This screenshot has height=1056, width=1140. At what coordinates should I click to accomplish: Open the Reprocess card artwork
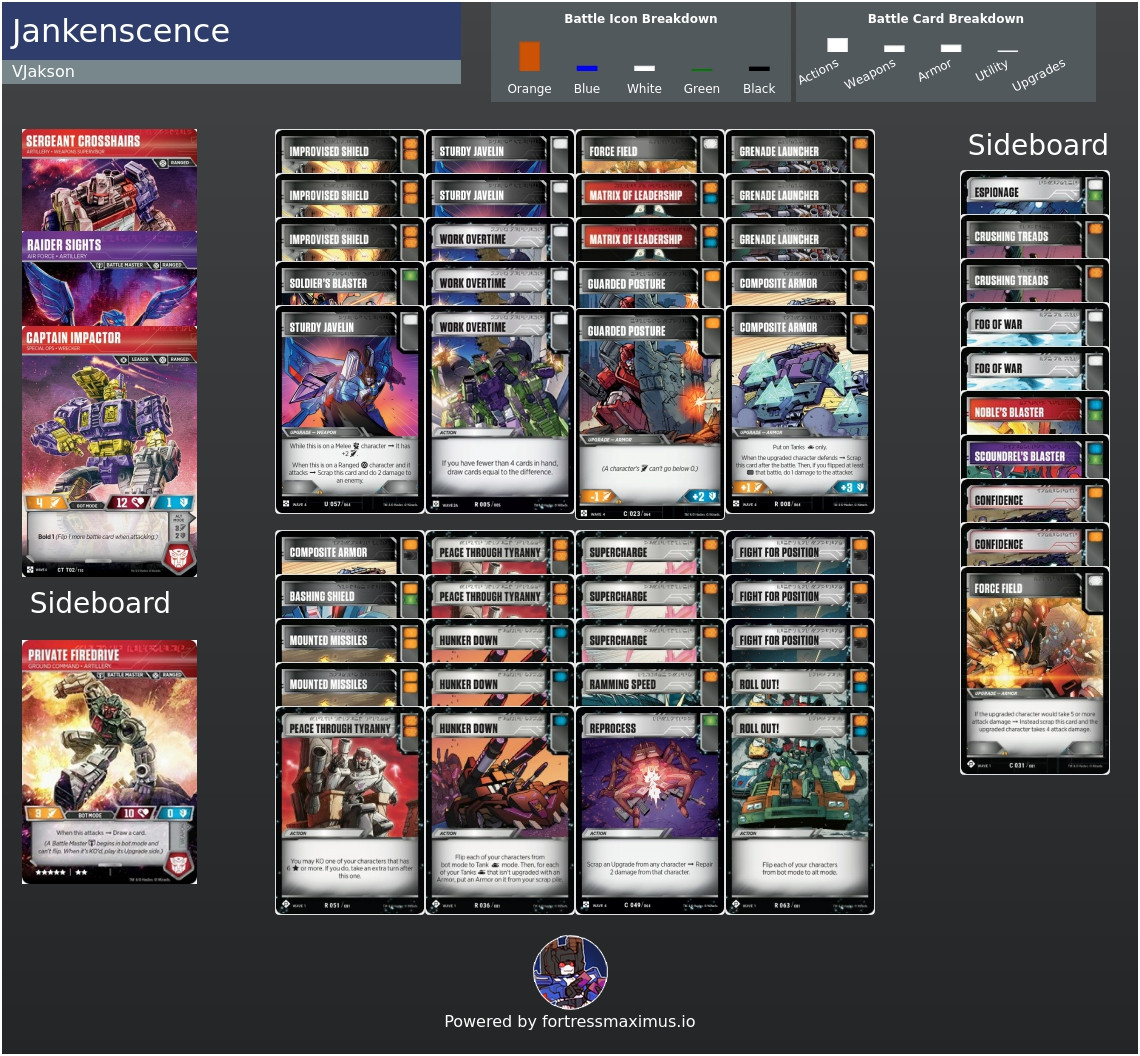650,785
